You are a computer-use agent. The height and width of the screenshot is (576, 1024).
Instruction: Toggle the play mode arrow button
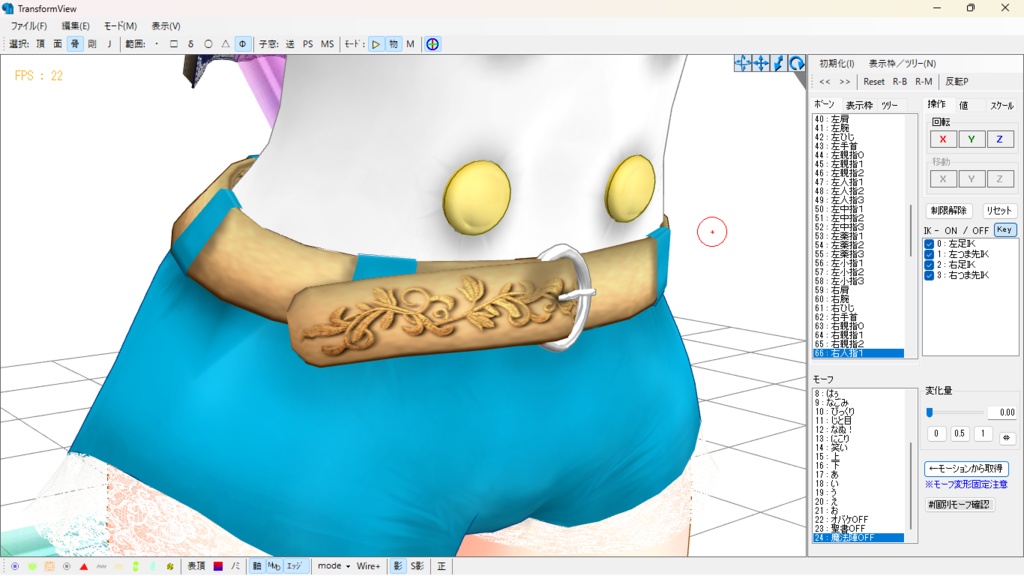(x=376, y=44)
